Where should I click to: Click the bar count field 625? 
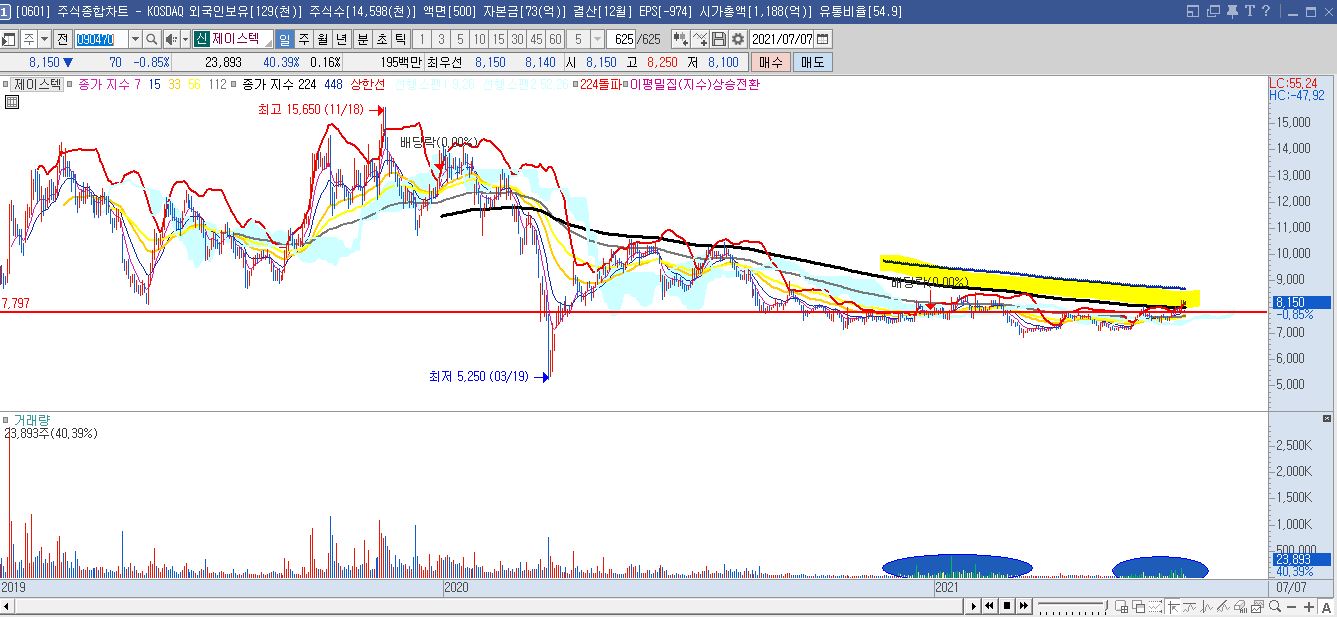[635, 39]
